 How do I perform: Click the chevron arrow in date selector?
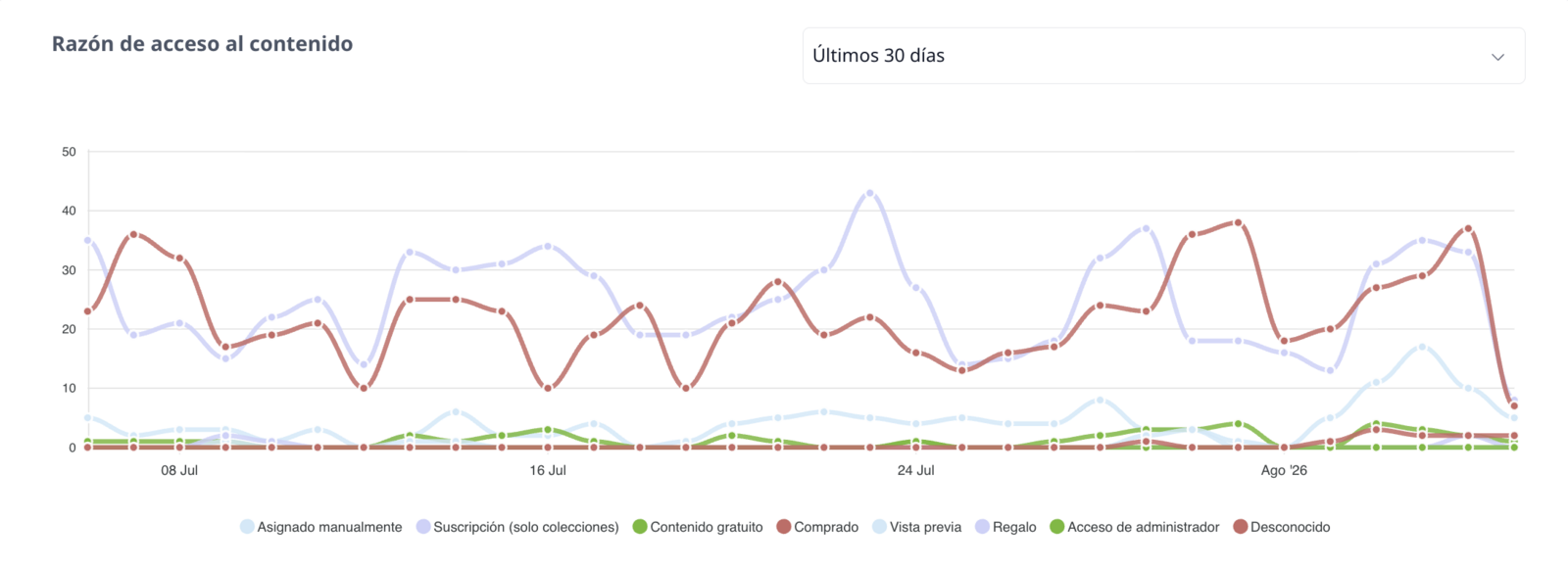tap(1497, 57)
